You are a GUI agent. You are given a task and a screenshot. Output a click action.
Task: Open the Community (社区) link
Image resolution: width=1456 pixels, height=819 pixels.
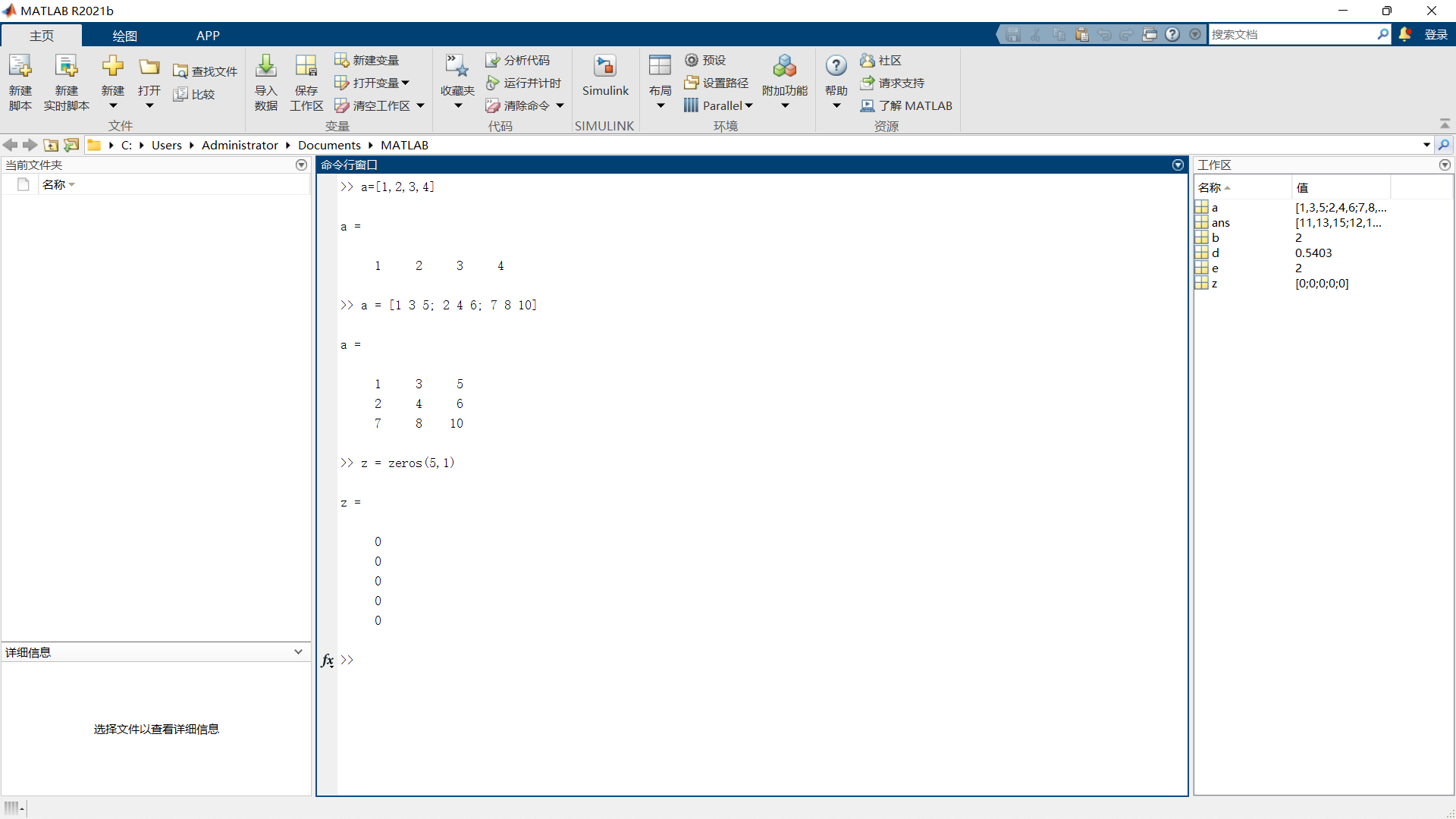[x=881, y=60]
